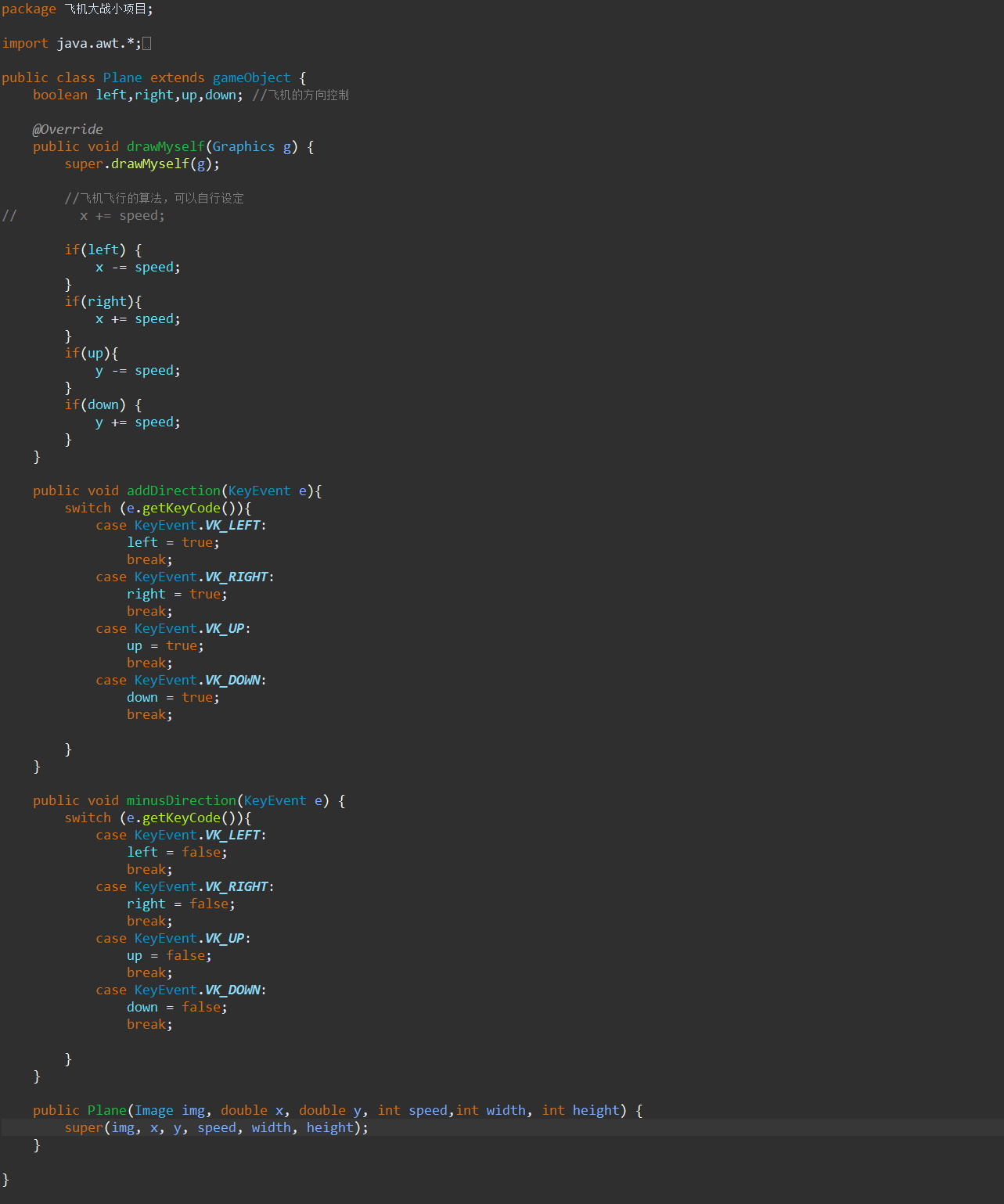Screen dimensions: 1004x1204
Task: Click the 'extends' keyword
Action: pos(177,78)
